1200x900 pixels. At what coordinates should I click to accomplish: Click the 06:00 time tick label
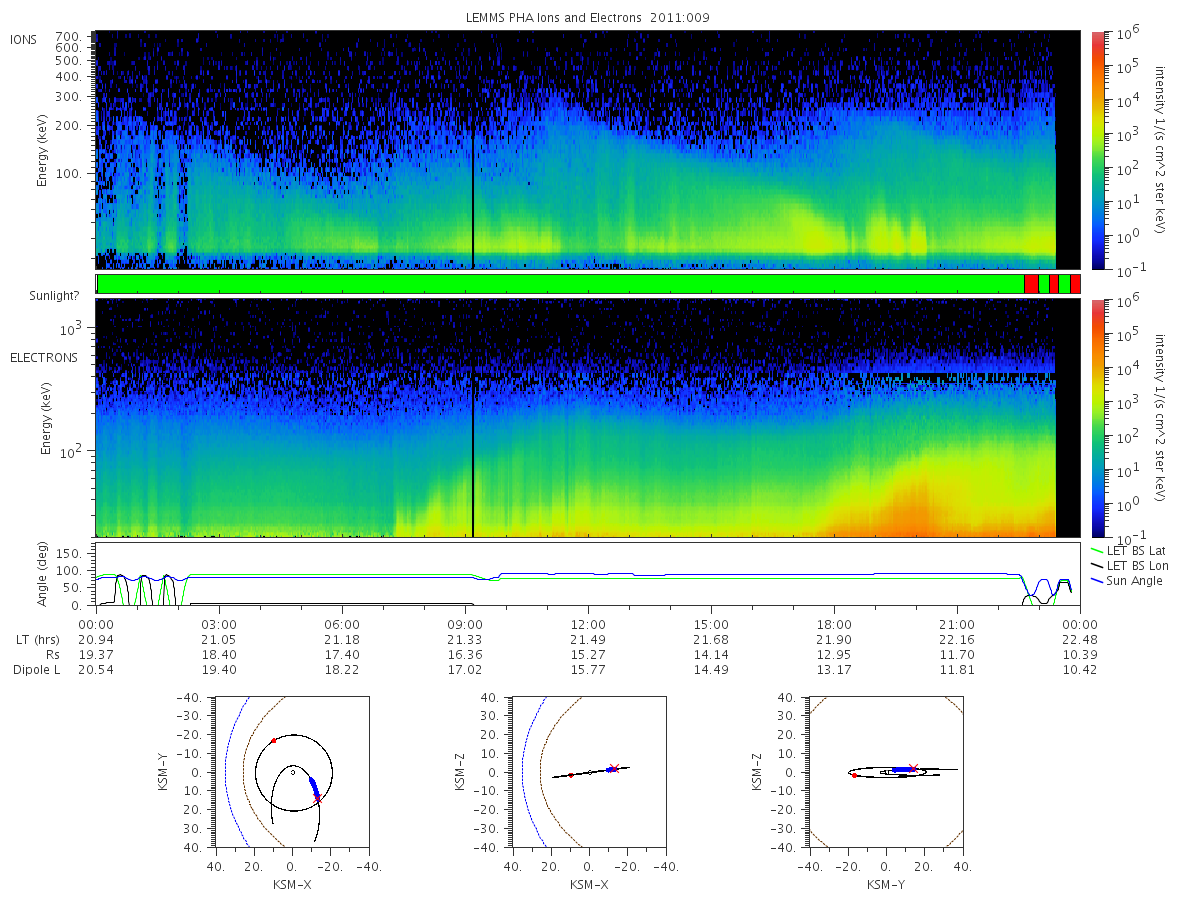click(x=342, y=623)
